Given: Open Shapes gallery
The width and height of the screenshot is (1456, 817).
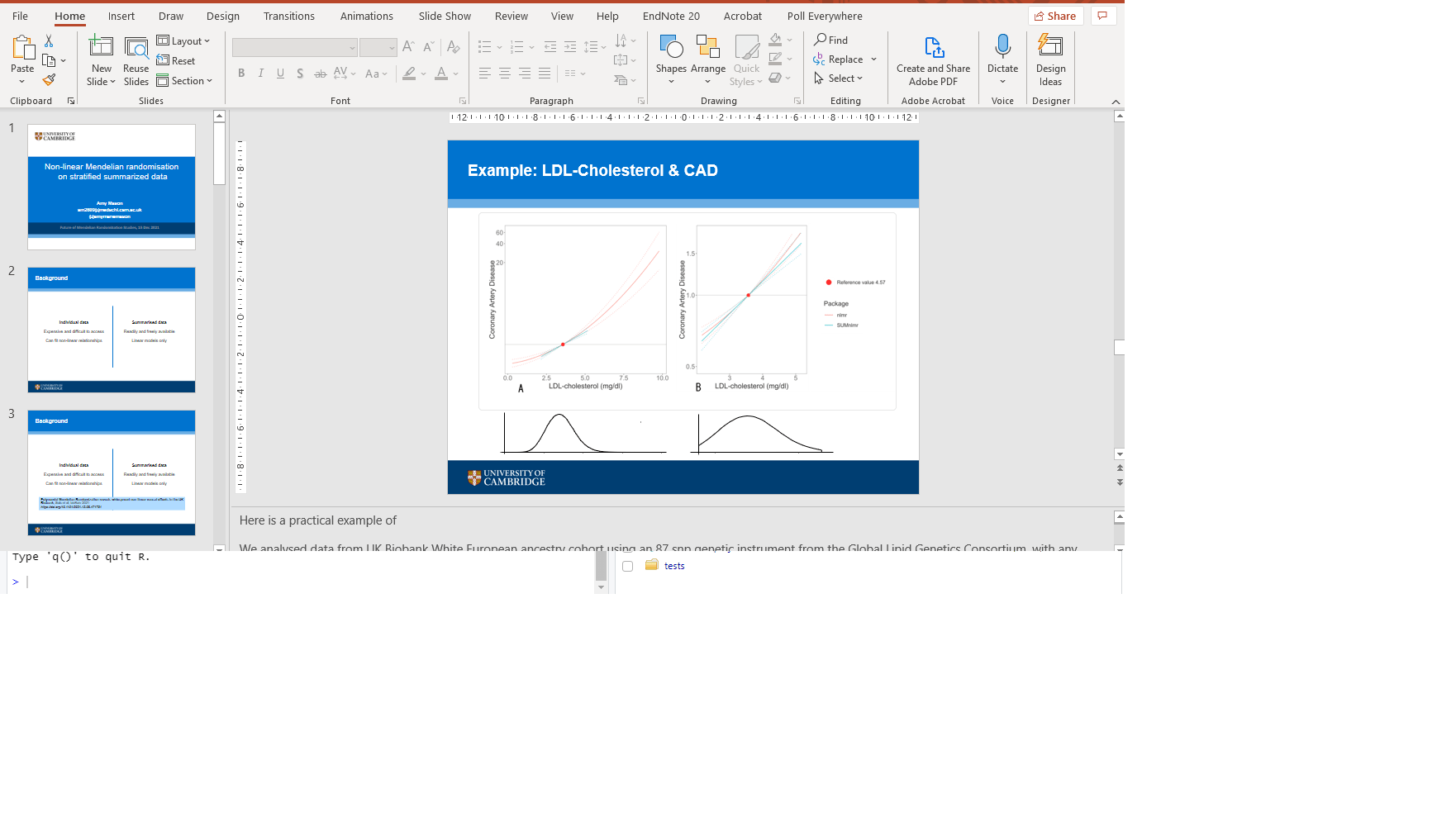Looking at the screenshot, I should (671, 59).
